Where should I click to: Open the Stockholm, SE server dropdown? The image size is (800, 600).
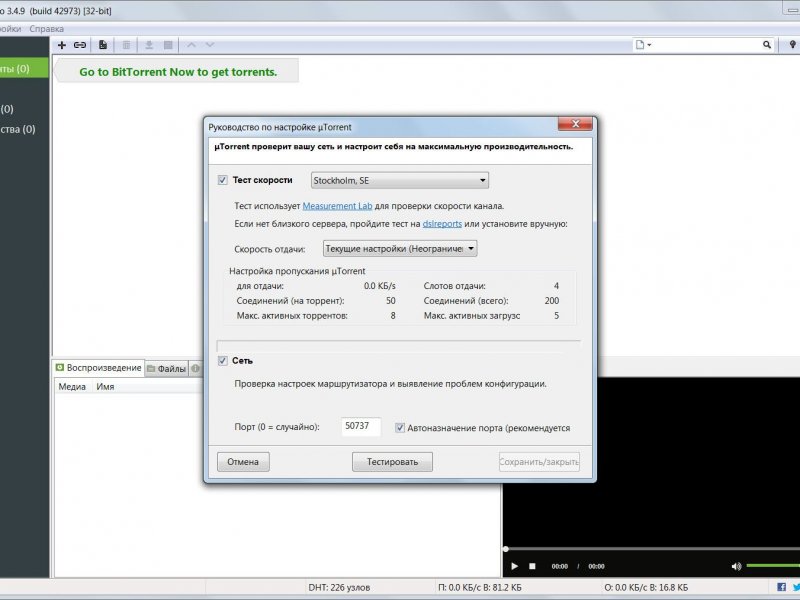pyautogui.click(x=399, y=180)
